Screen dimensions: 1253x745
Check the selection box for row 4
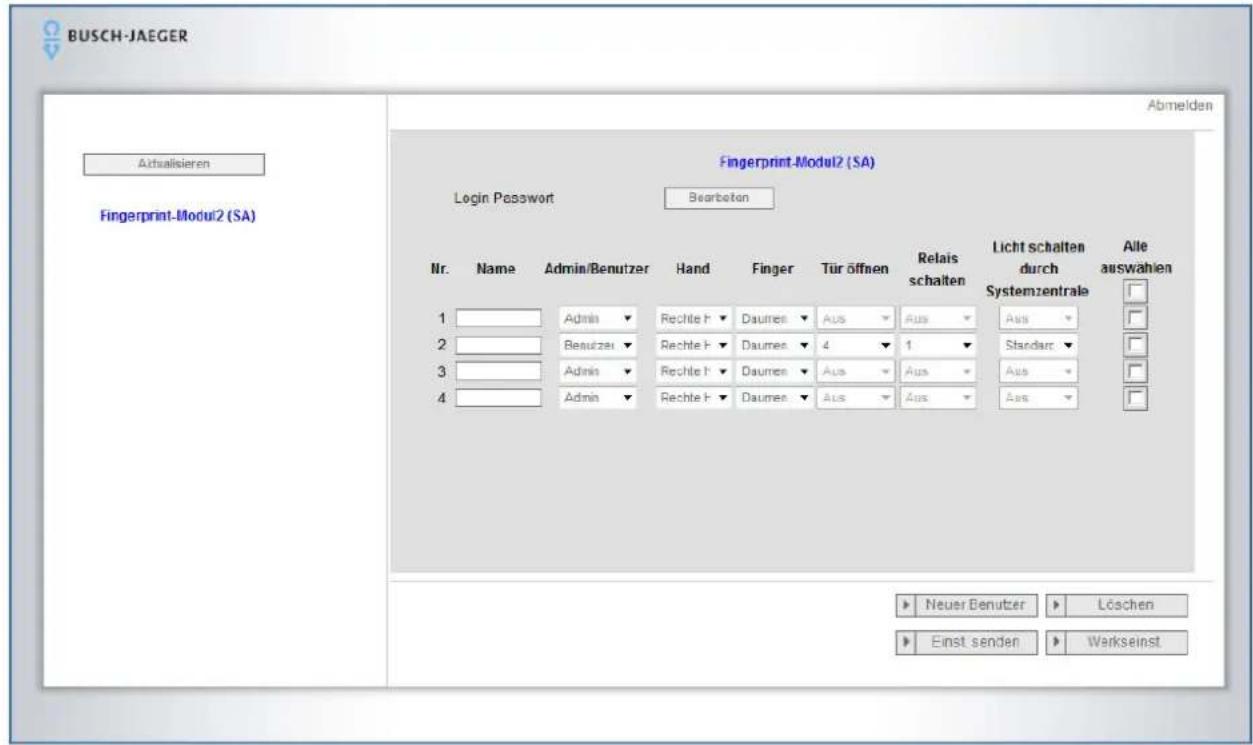1135,398
